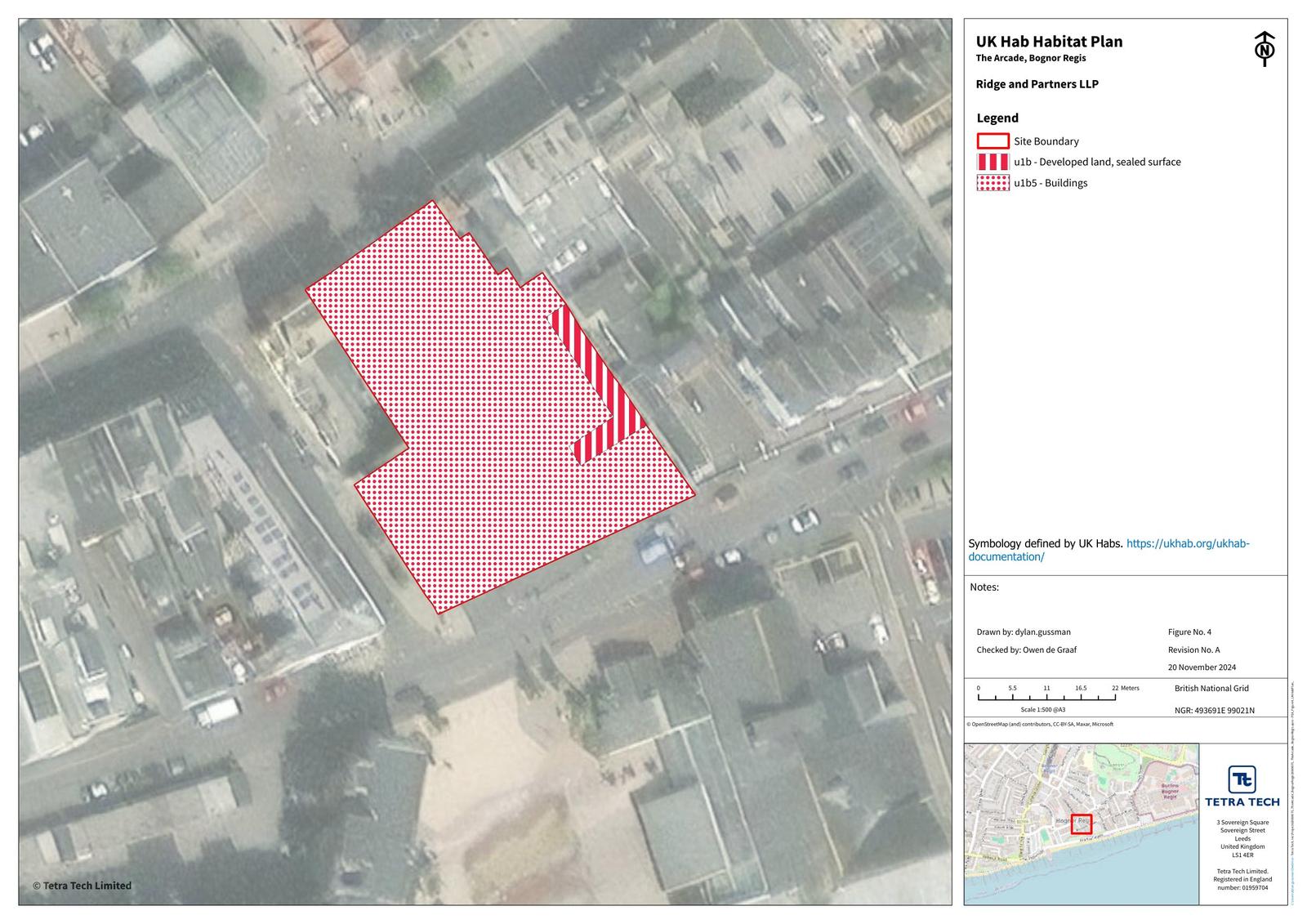
Task: Click the Site Boundary legend symbol
Action: pyautogui.click(x=993, y=141)
